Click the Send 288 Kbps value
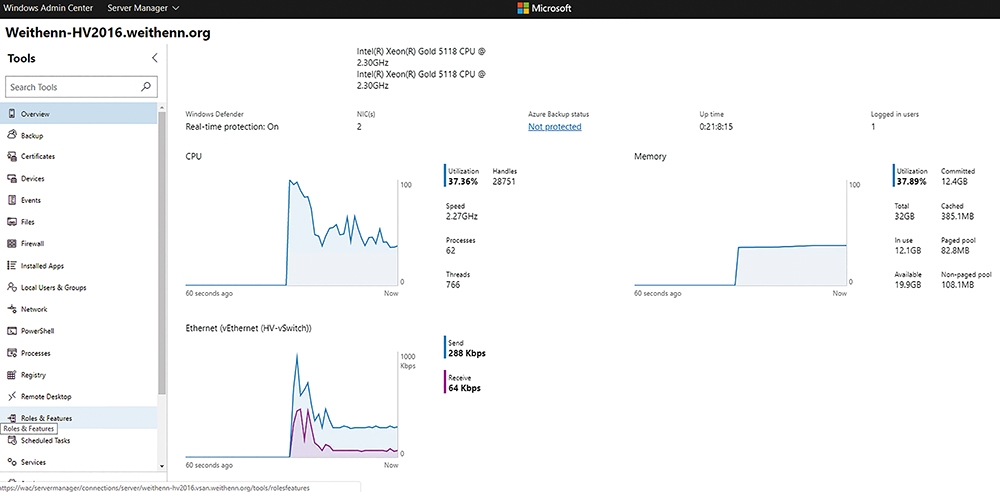This screenshot has width=1000, height=492. 467,354
